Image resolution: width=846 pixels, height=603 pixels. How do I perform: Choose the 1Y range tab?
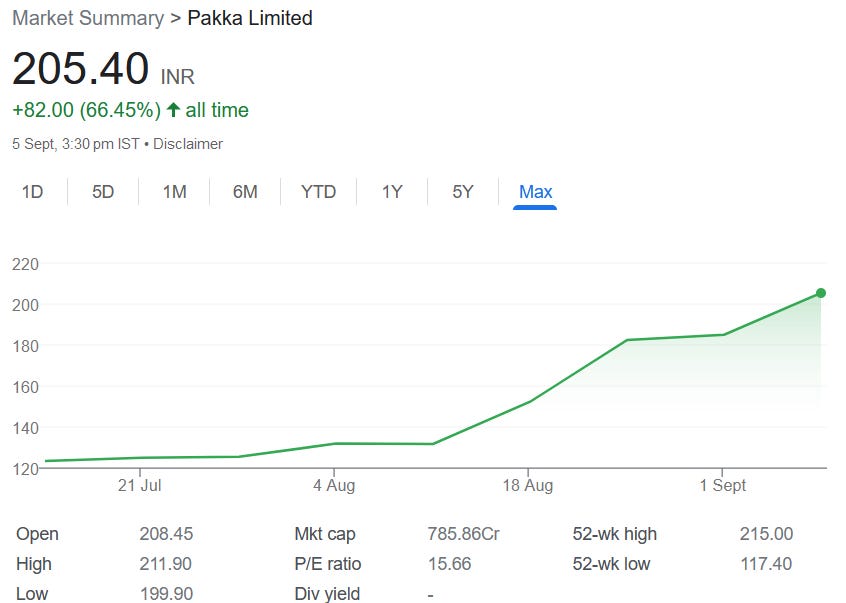click(x=392, y=191)
